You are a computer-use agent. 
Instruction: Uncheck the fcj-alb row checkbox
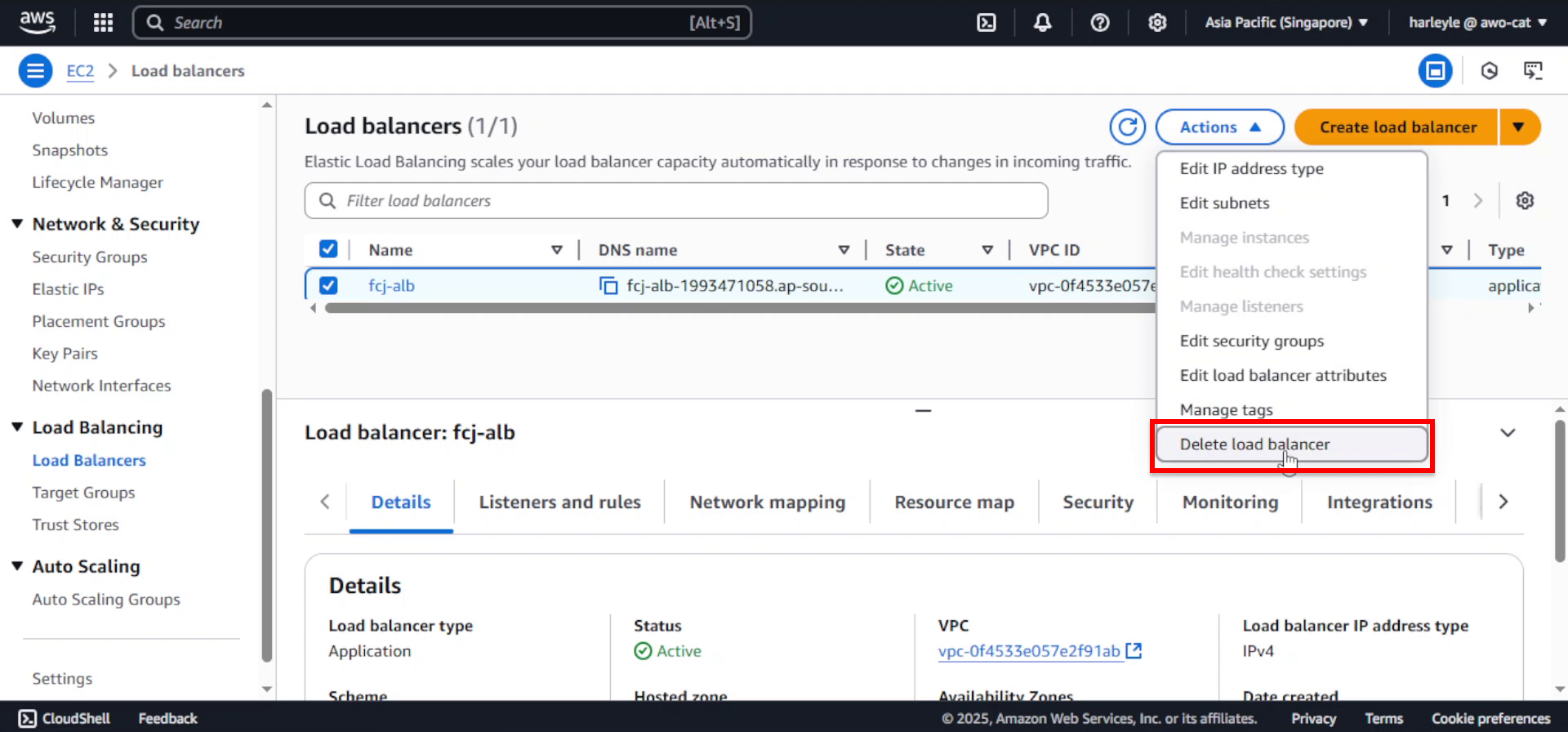(x=328, y=285)
